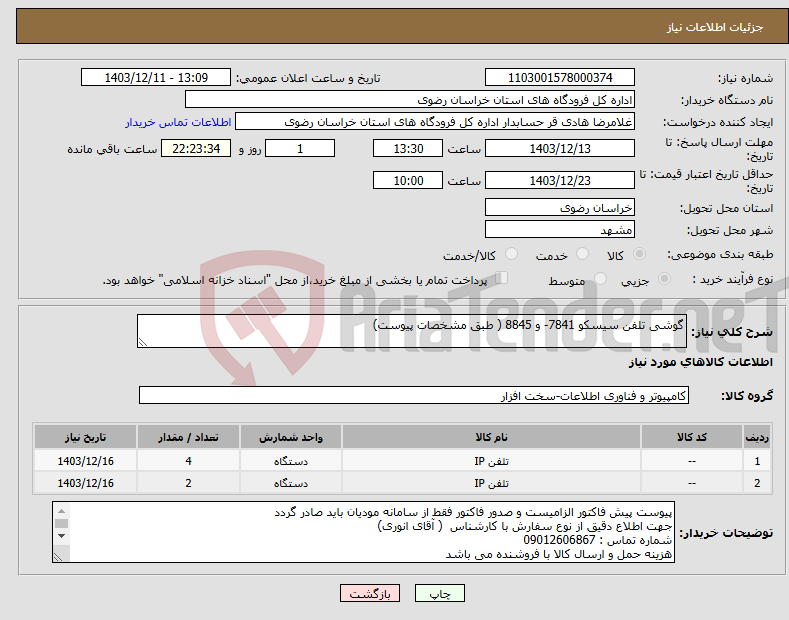Viewport: 789px width, 620px height.
Task: Click the scrollbar thumb in buyer notes
Action: [x=61, y=523]
